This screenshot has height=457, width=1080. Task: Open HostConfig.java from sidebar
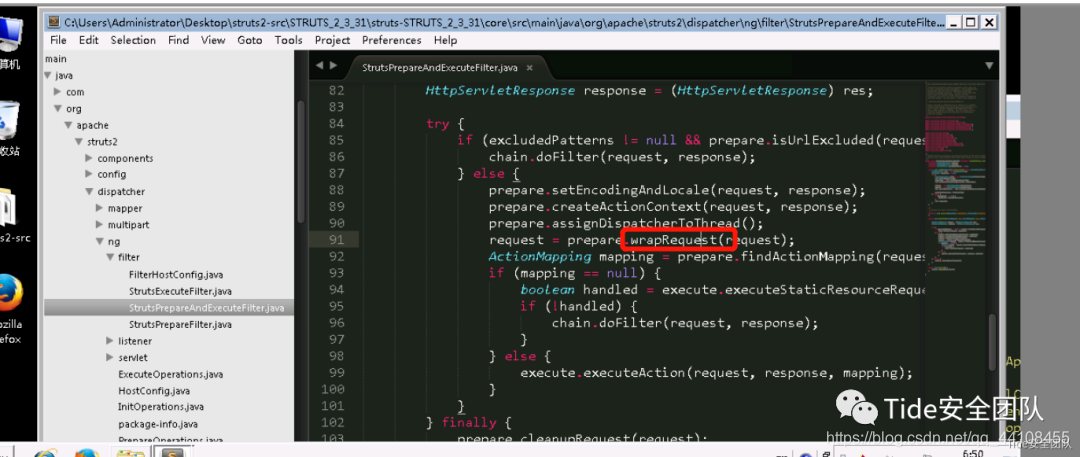(154, 391)
